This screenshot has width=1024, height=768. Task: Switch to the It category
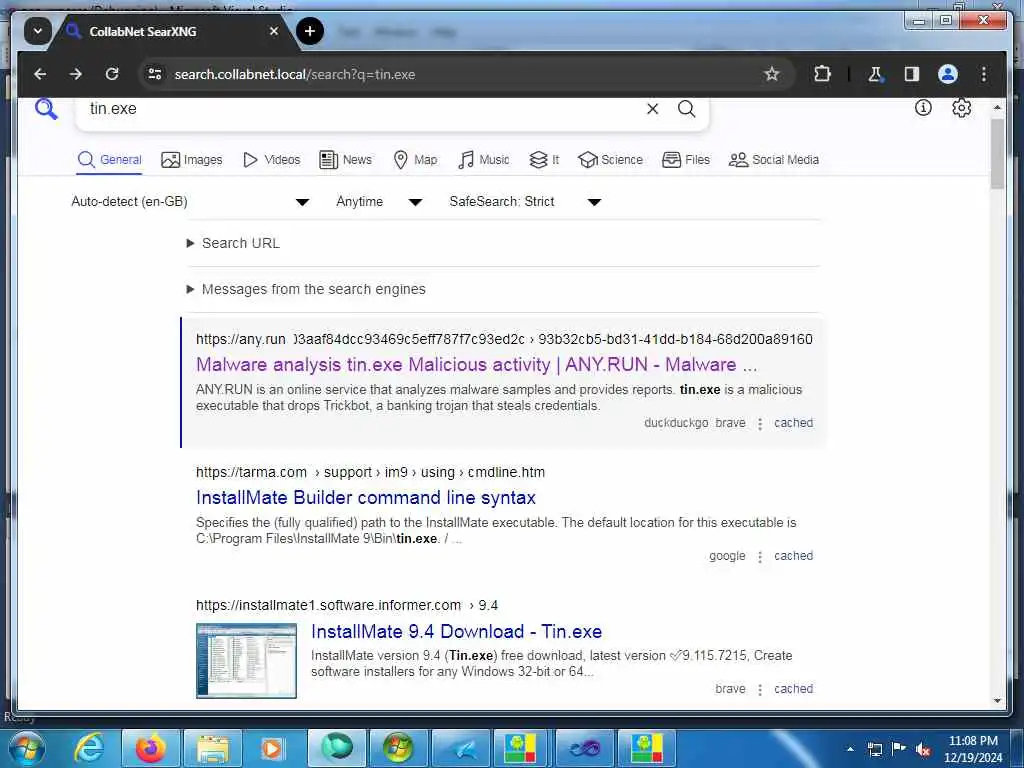click(544, 160)
